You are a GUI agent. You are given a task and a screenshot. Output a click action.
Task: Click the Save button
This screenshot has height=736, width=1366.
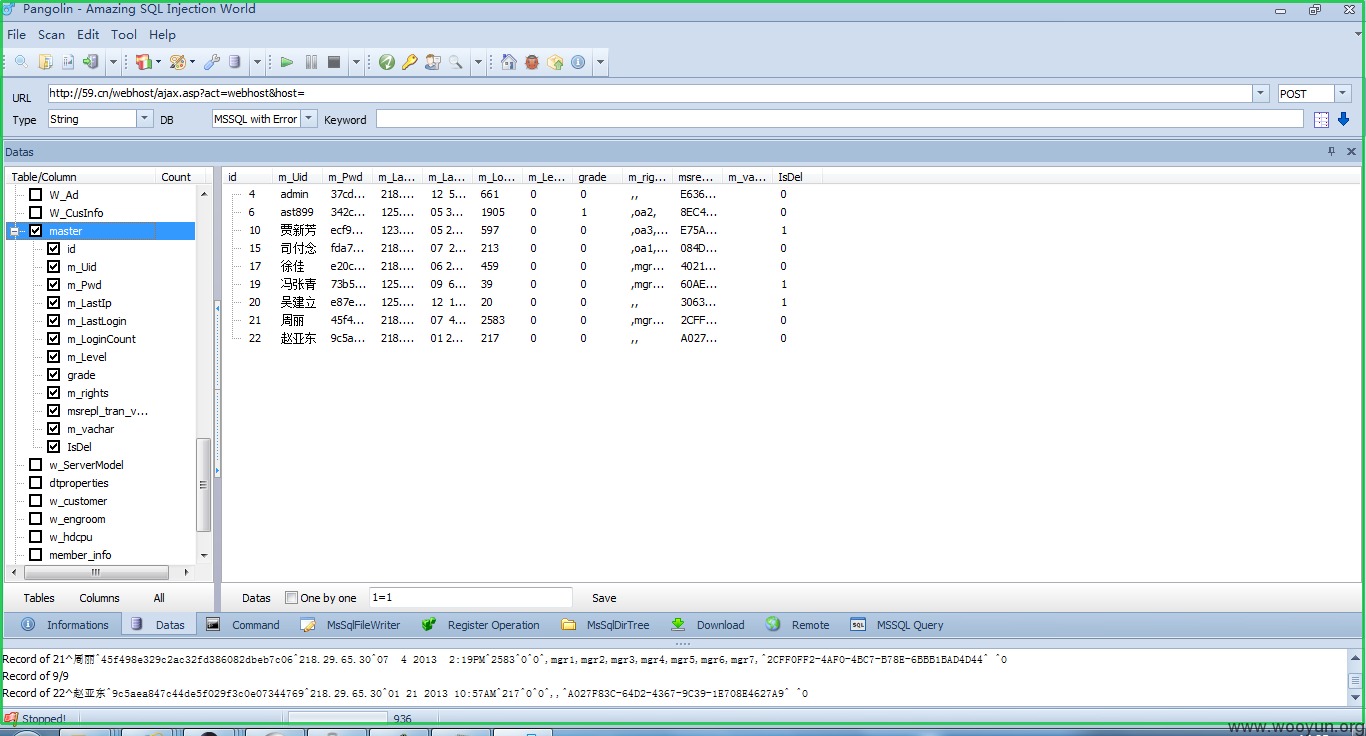click(604, 598)
